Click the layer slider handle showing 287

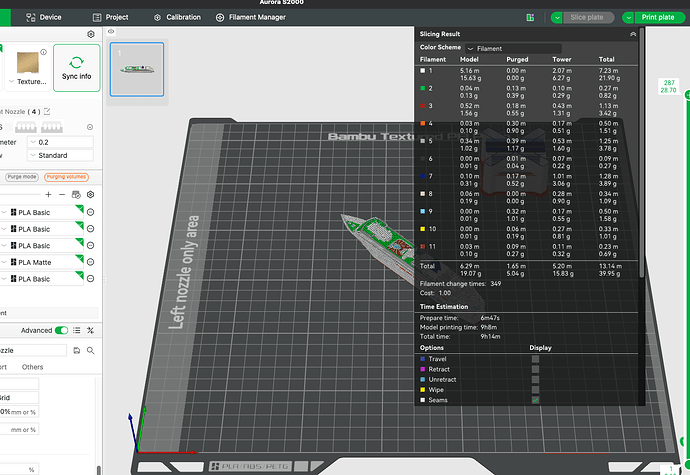[687, 94]
